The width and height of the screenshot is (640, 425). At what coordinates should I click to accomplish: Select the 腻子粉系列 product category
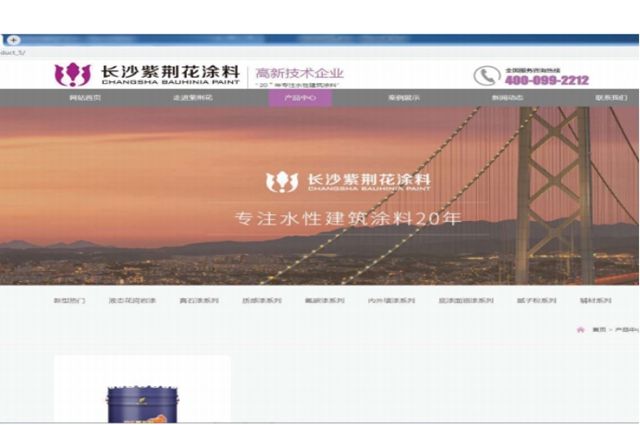[536, 300]
